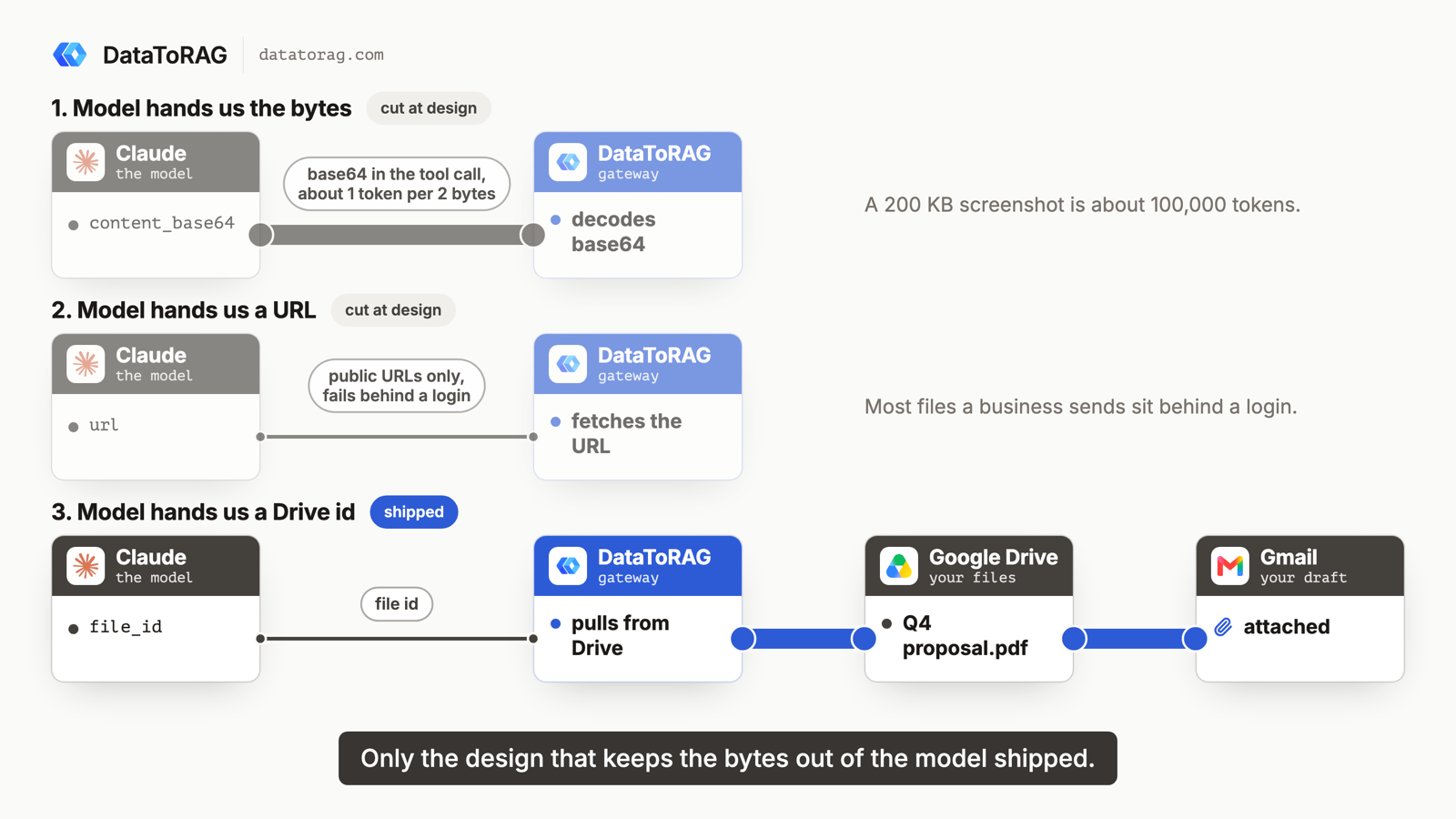
Task: Click the Gmail icon
Action: click(1230, 566)
